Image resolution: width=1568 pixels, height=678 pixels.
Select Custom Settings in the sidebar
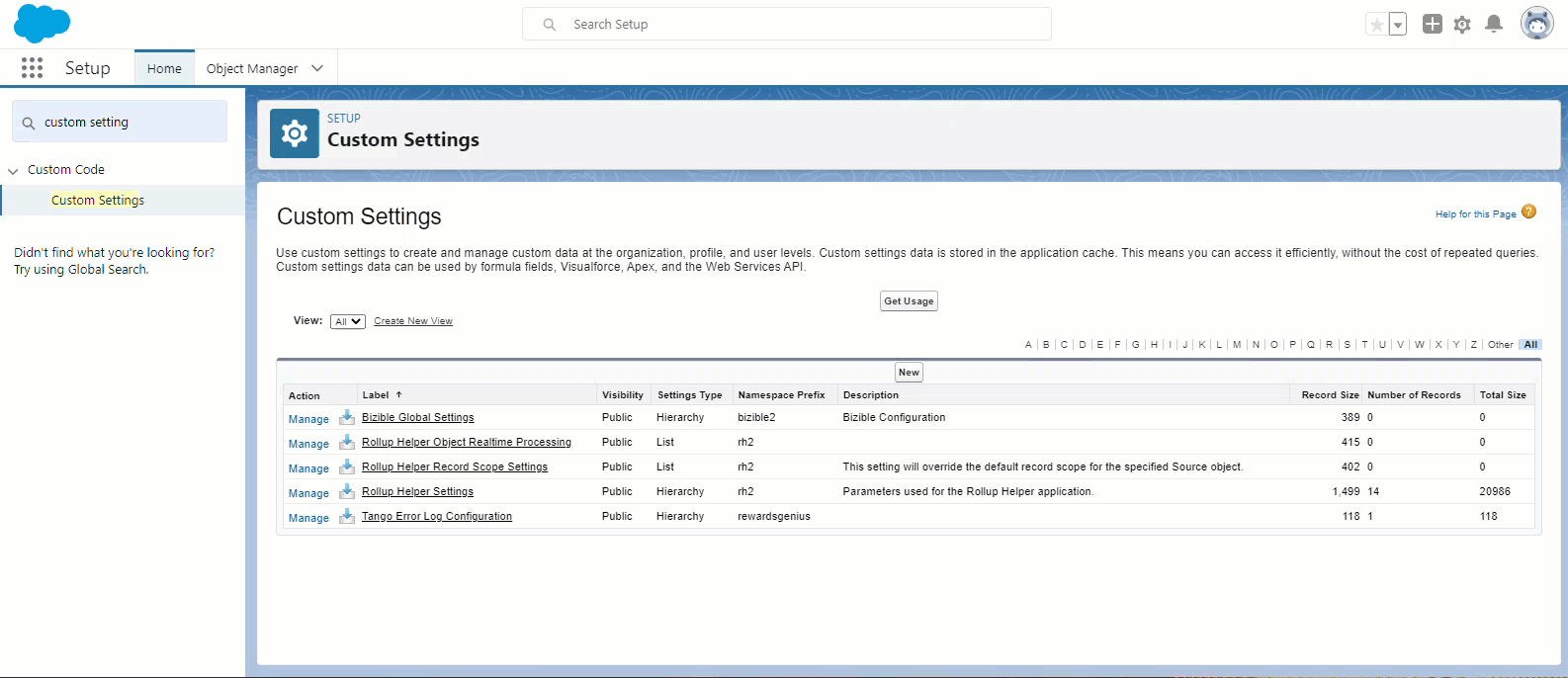[98, 200]
